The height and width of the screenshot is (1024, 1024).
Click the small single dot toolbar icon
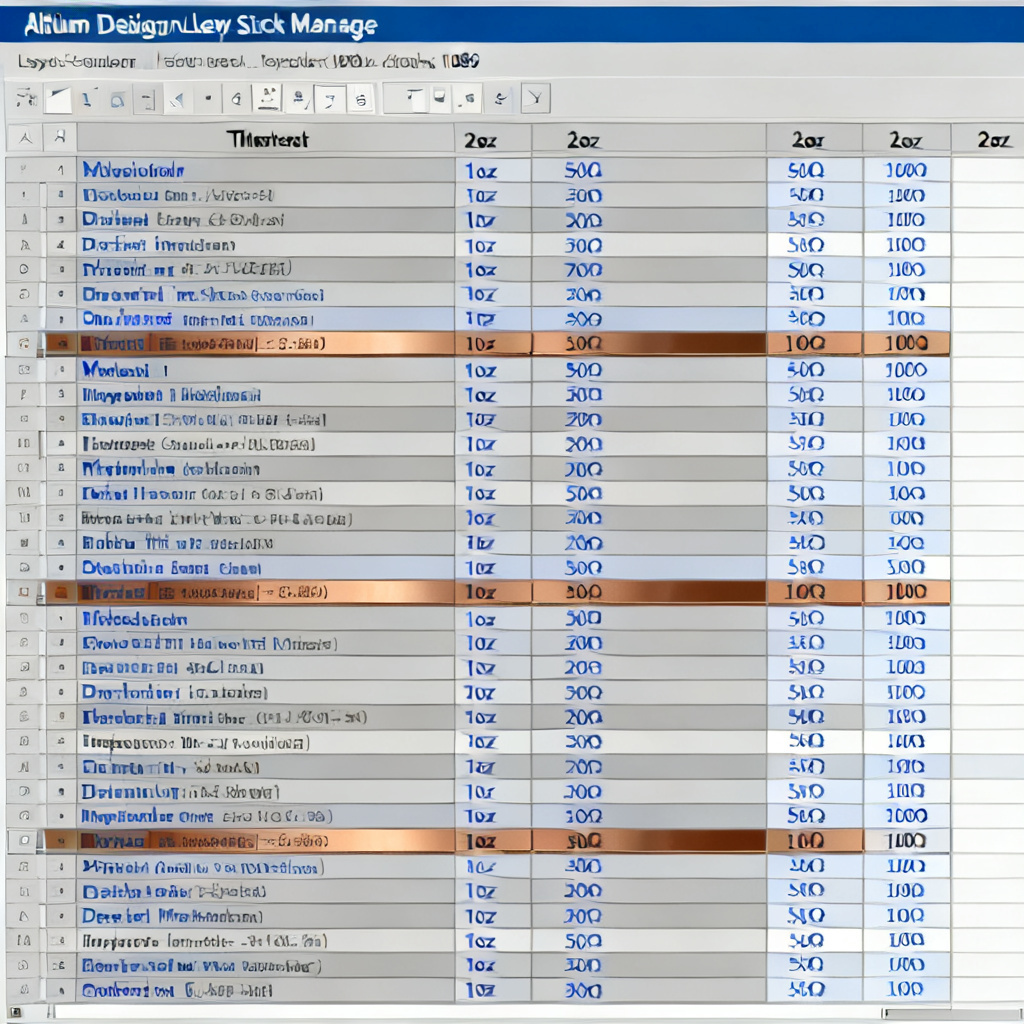(x=208, y=99)
